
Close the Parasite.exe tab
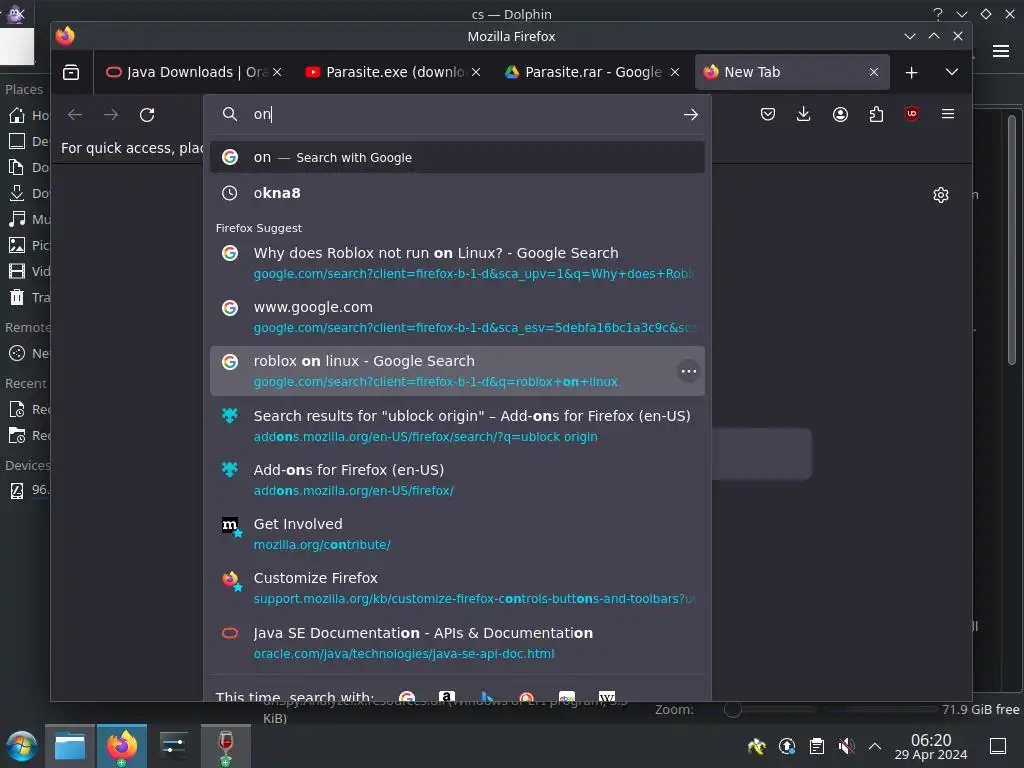[x=476, y=72]
